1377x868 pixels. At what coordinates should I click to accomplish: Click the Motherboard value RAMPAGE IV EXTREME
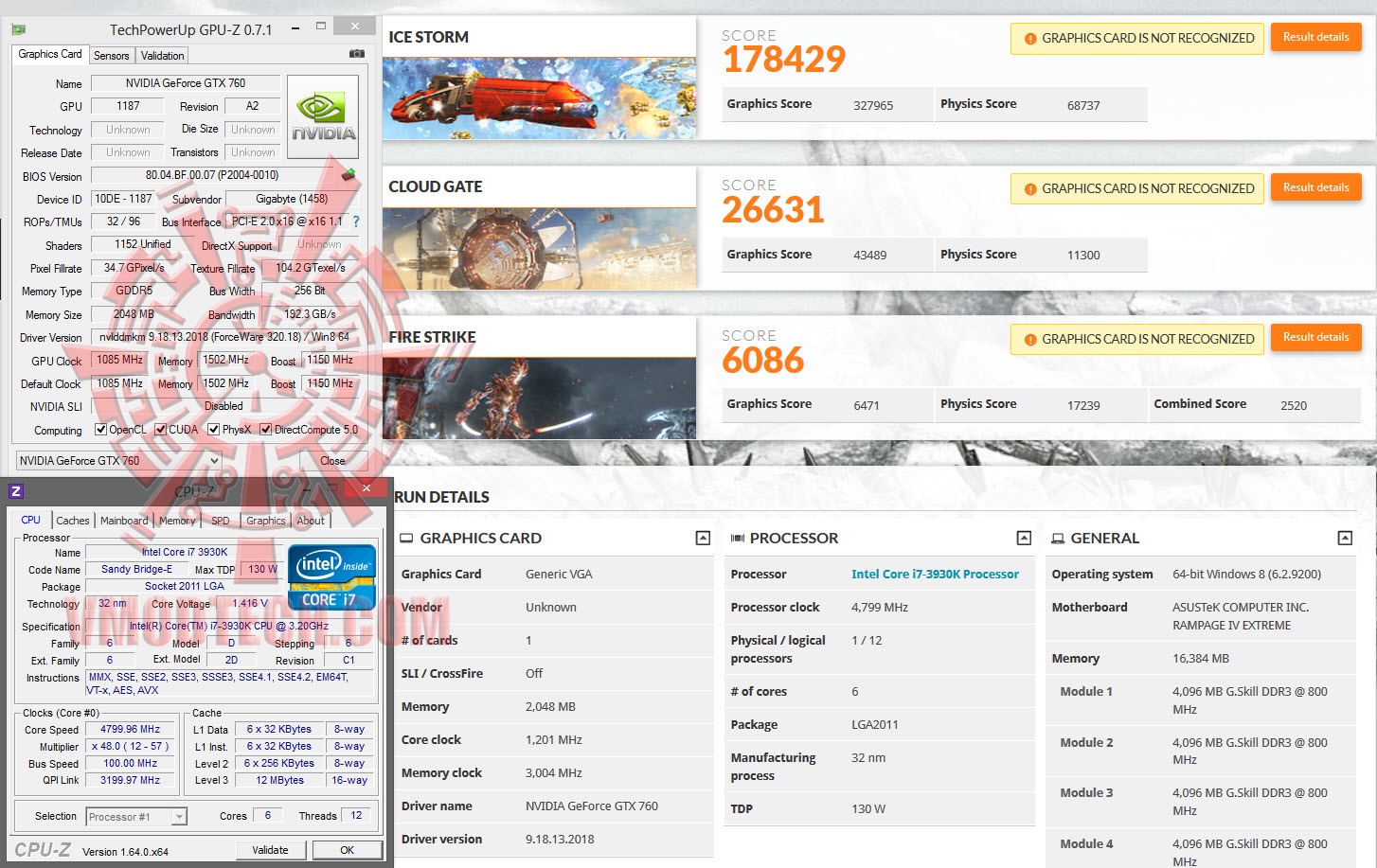(x=1231, y=626)
